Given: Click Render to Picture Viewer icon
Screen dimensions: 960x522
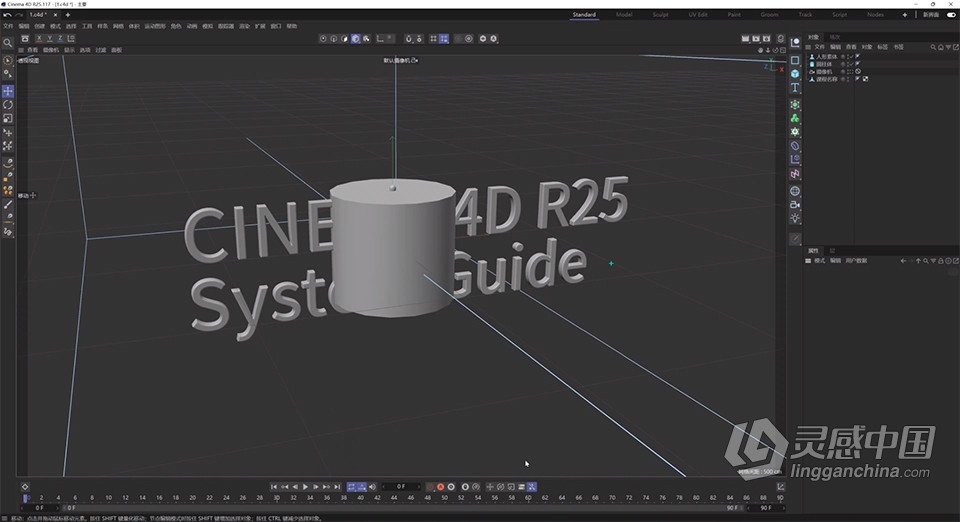Looking at the screenshot, I should click(x=756, y=39).
